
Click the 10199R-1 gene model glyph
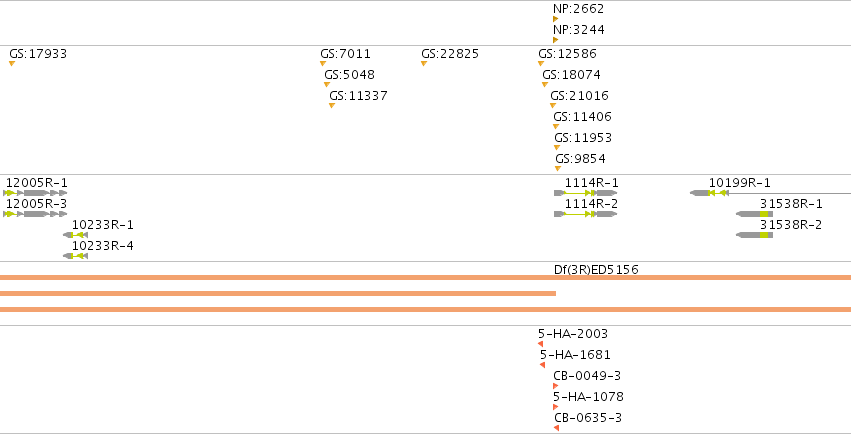tap(770, 193)
